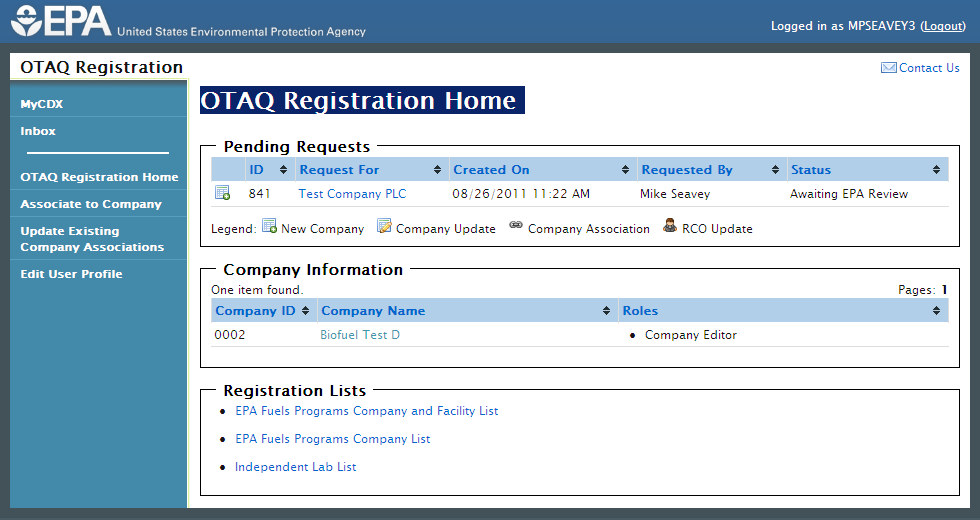
Task: Click the Contact Us envelope icon
Action: point(888,68)
